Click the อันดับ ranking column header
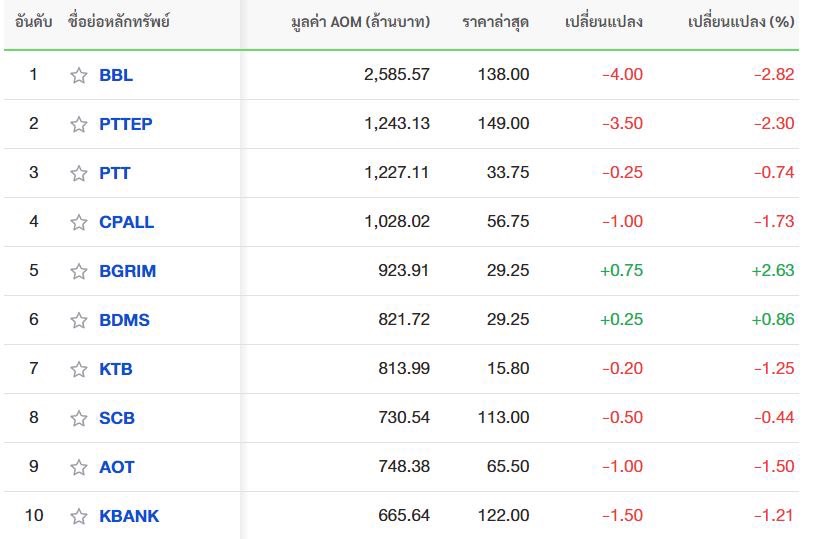 33,21
